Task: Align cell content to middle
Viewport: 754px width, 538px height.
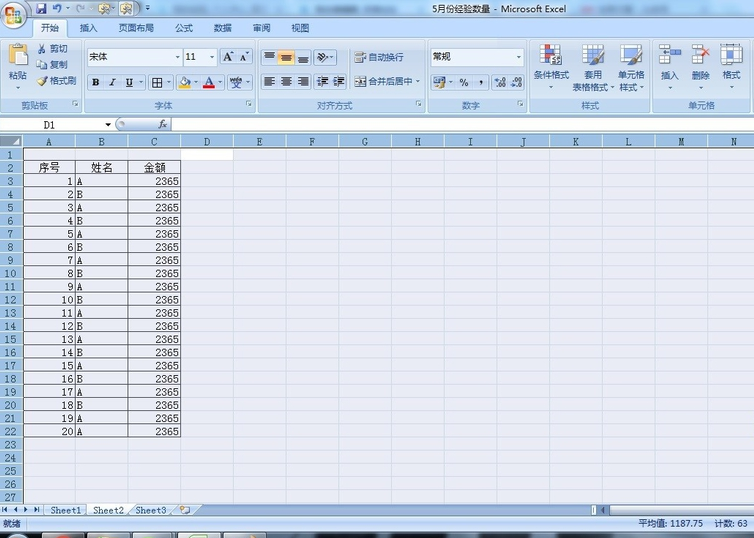Action: coord(286,58)
